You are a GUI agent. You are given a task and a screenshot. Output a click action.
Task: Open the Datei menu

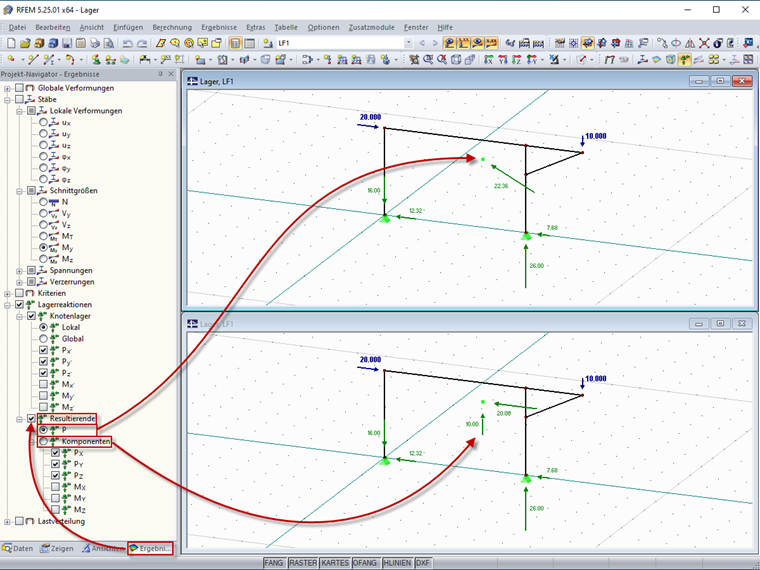point(17,27)
